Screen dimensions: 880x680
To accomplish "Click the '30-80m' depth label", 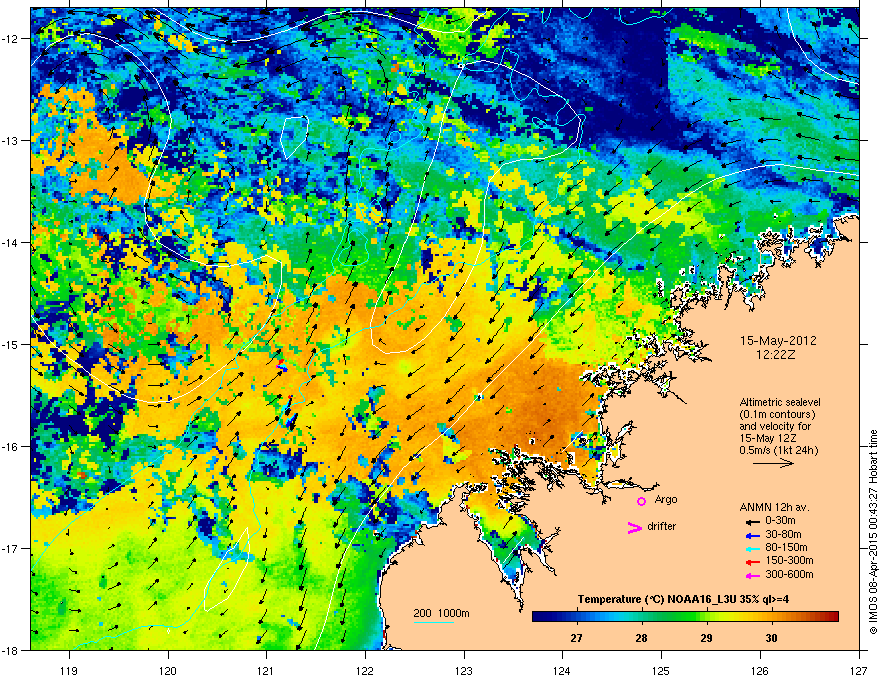I will coord(783,534).
